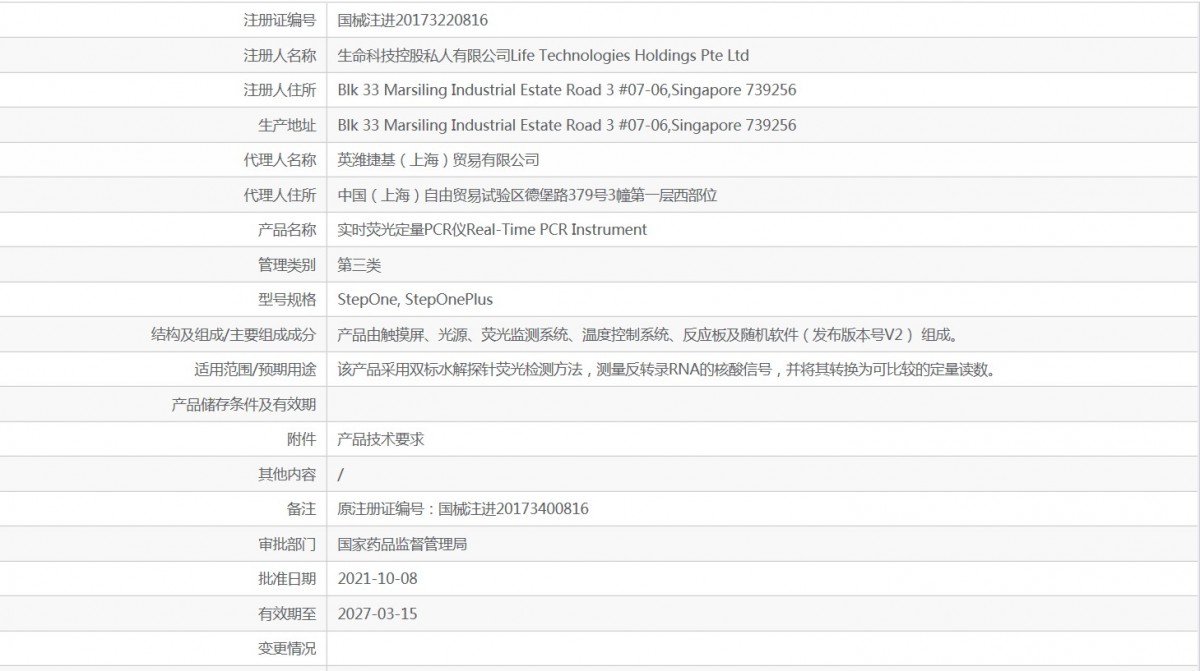Select the 产品名称 label
This screenshot has width=1200, height=671.
pos(287,230)
